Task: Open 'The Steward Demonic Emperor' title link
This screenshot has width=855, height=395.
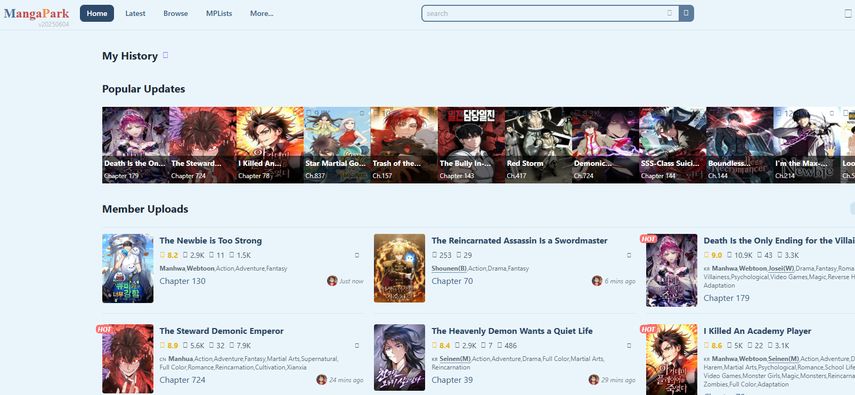Action: pyautogui.click(x=221, y=331)
